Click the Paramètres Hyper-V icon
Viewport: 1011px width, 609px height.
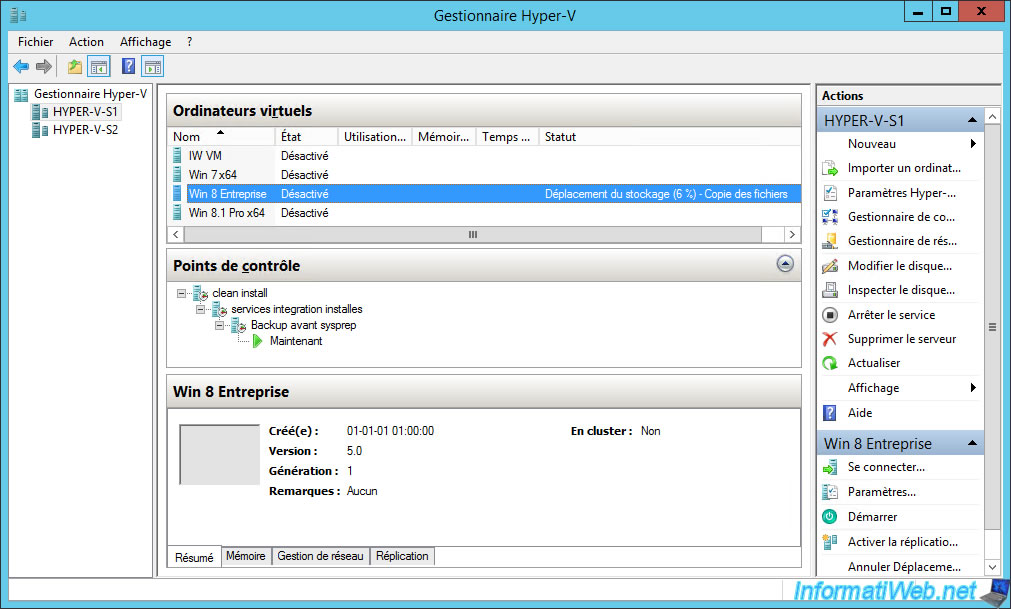pyautogui.click(x=830, y=193)
